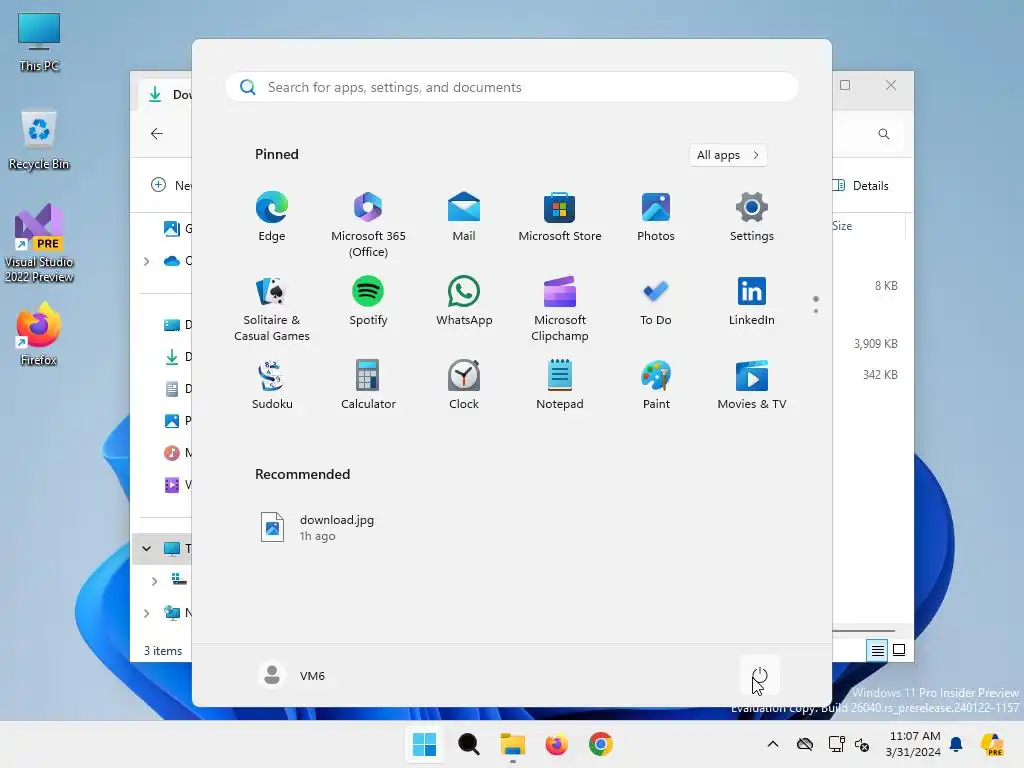Switch File Explorer to details list view
Viewport: 1024px width, 768px height.
[x=877, y=650]
